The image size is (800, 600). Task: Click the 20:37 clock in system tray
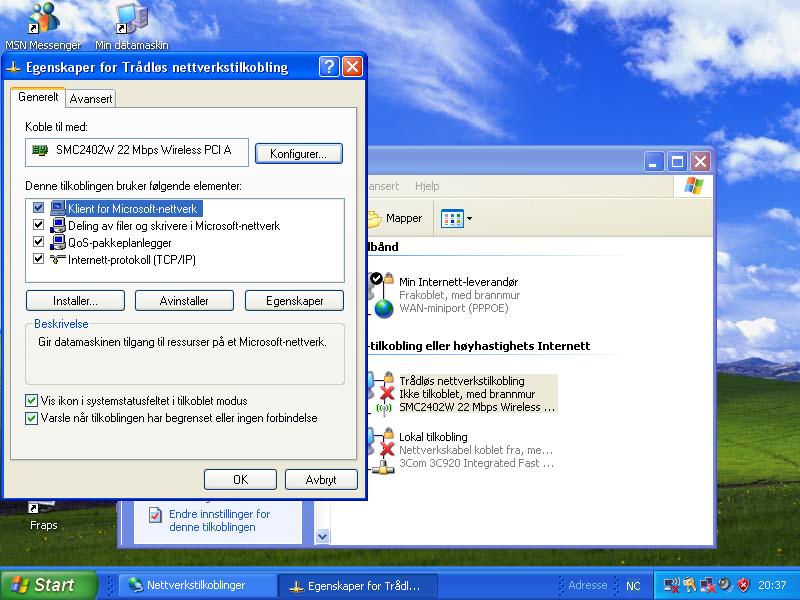pyautogui.click(x=772, y=585)
